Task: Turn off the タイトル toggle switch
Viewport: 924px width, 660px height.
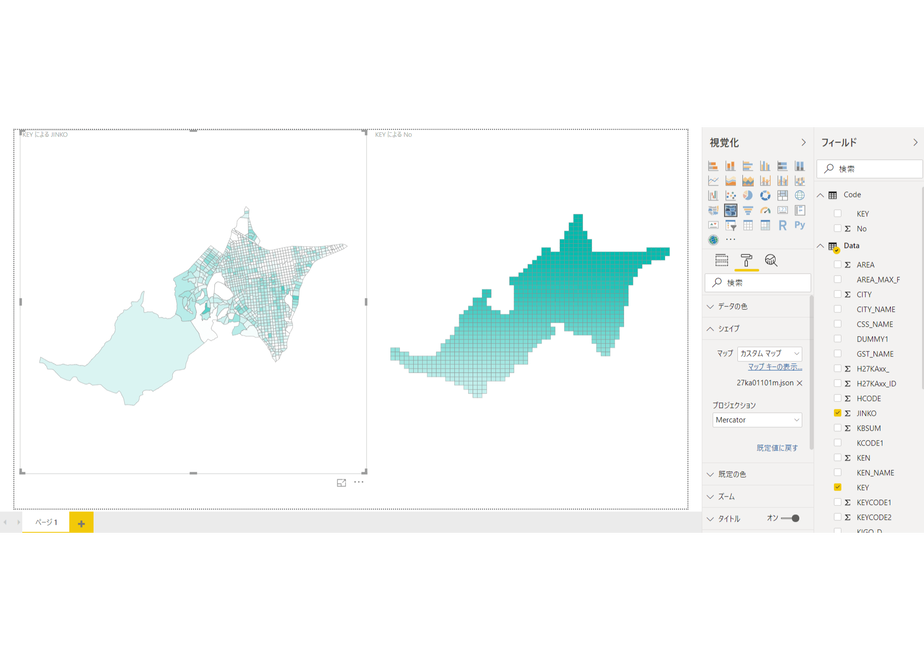Action: point(790,519)
